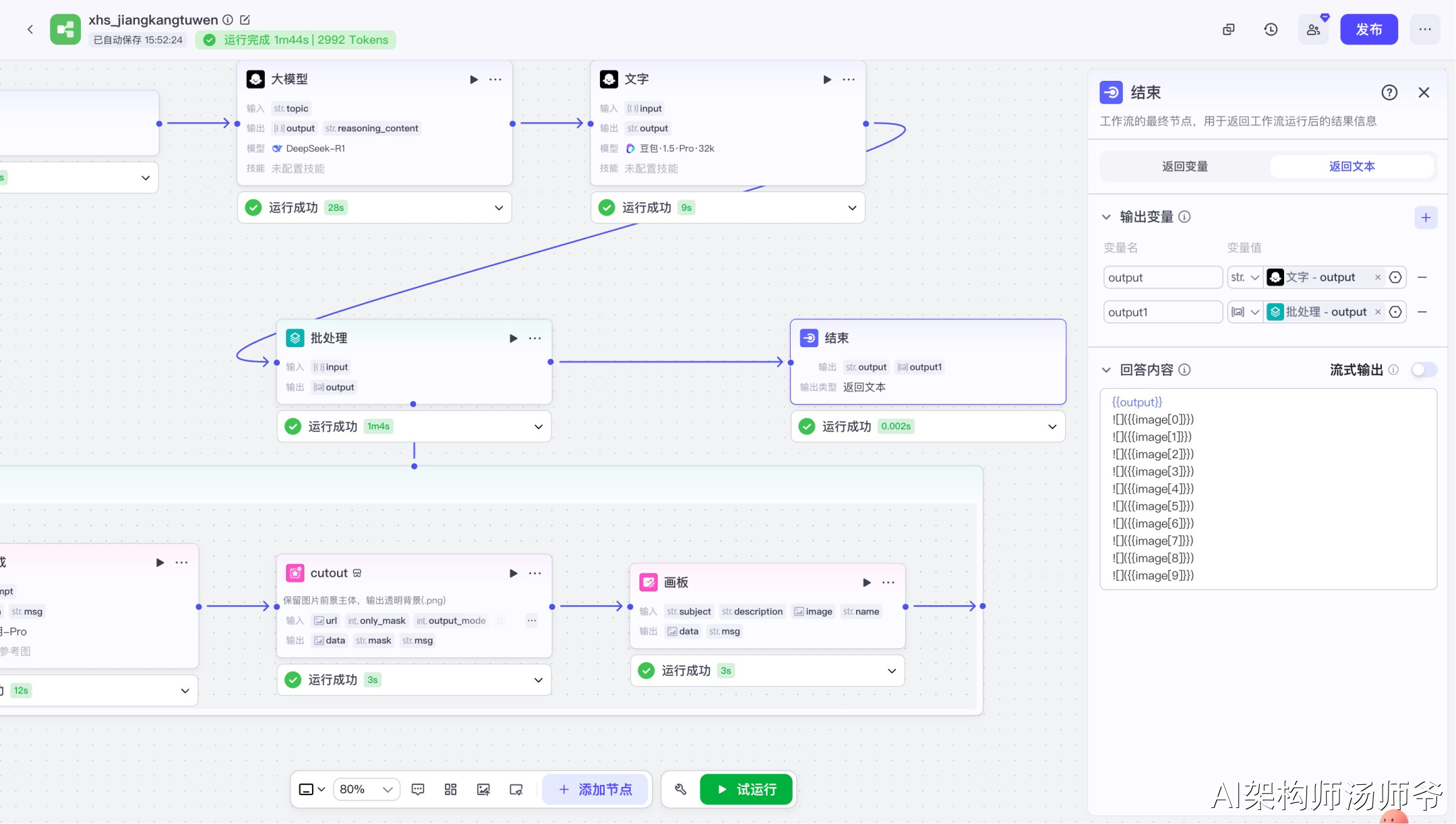Click 添加节点 add node button

[x=595, y=789]
